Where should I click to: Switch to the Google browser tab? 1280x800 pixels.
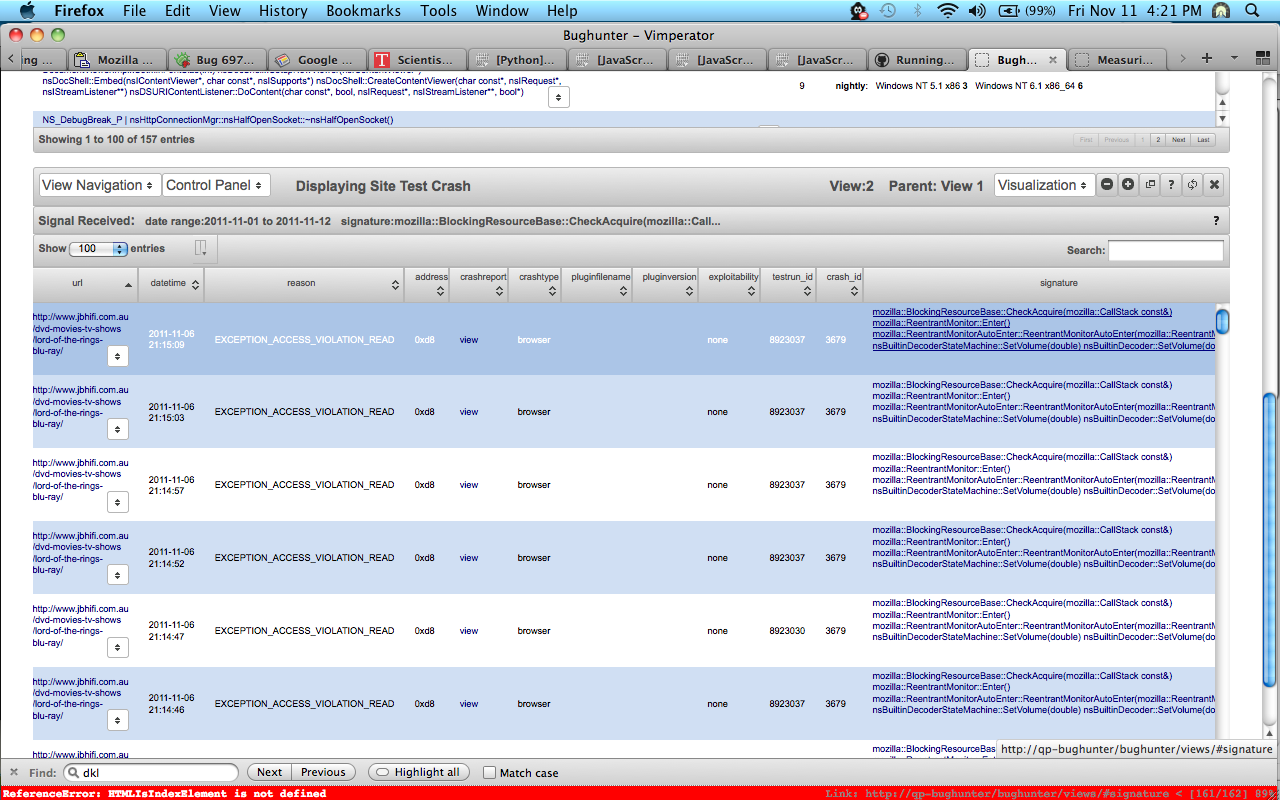coord(316,60)
